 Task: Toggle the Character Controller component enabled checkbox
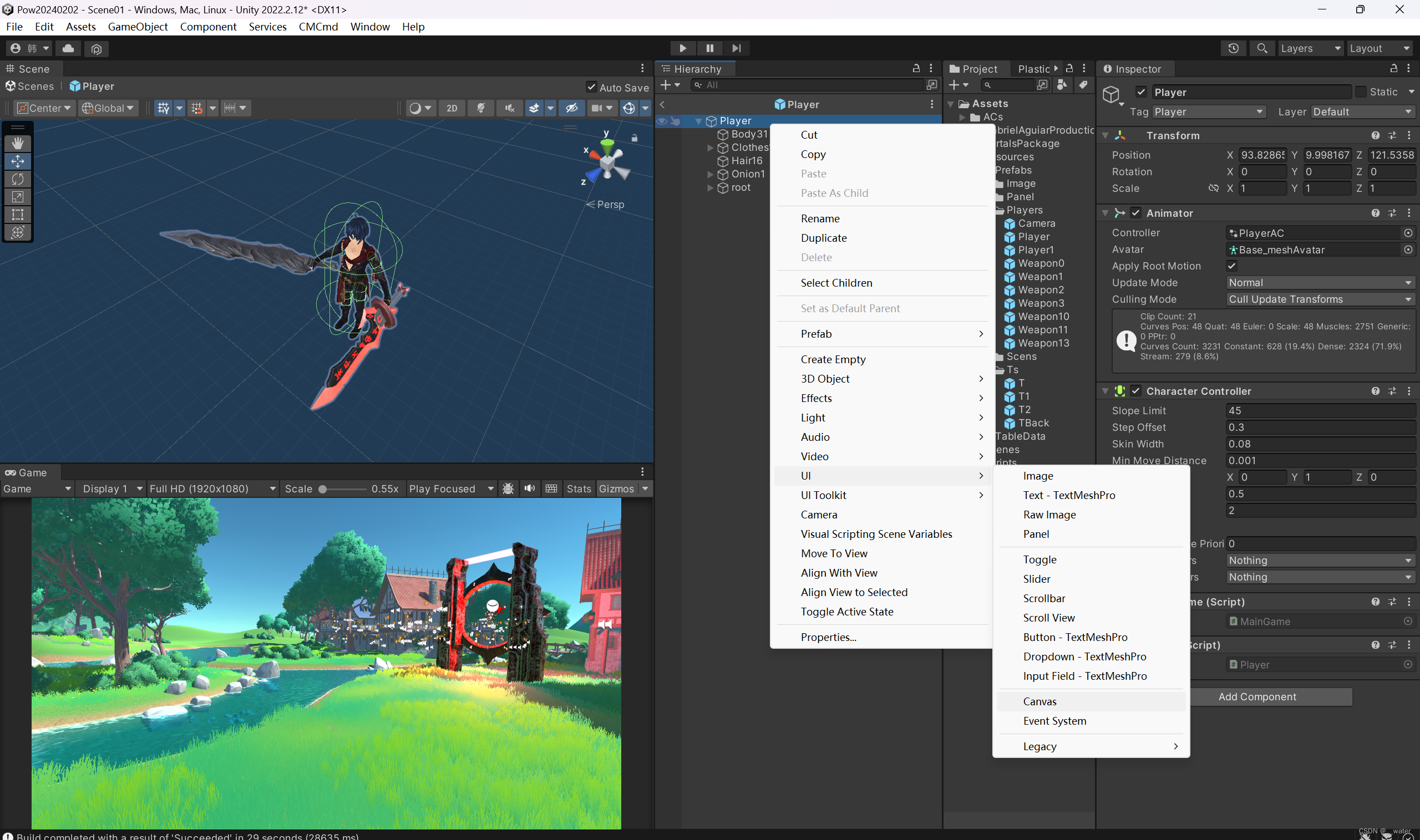coord(1137,390)
